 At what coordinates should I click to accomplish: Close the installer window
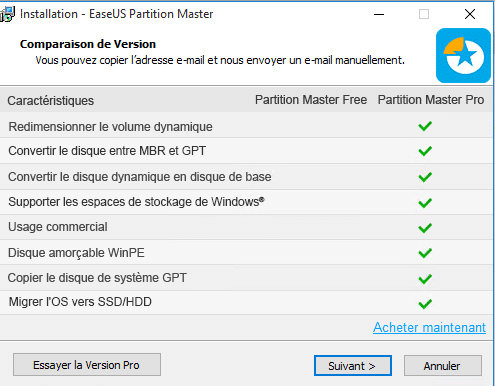coord(470,14)
